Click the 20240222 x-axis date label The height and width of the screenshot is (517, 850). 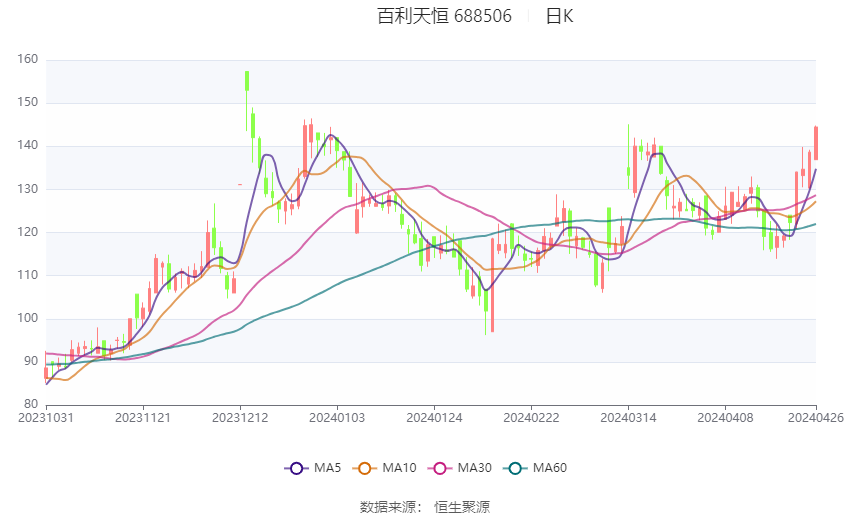(x=531, y=418)
